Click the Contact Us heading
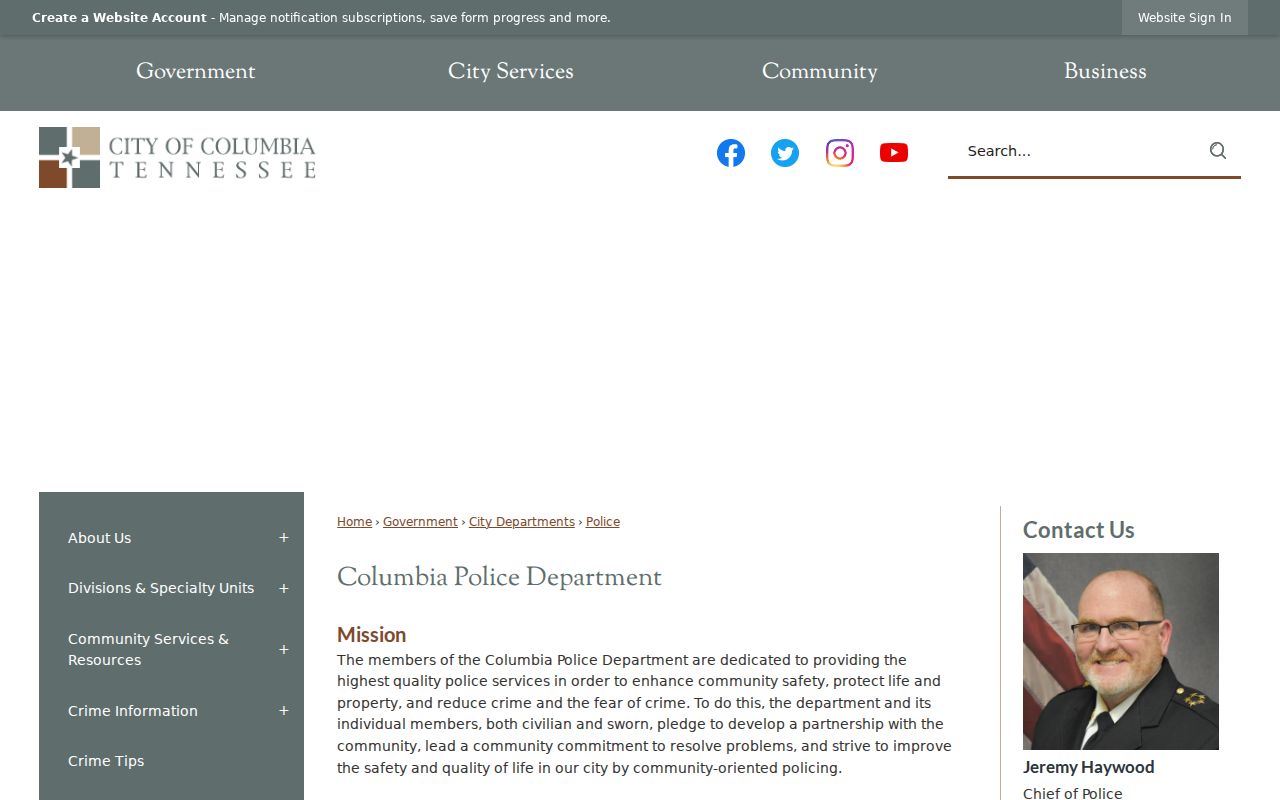The width and height of the screenshot is (1280, 800). (x=1078, y=530)
